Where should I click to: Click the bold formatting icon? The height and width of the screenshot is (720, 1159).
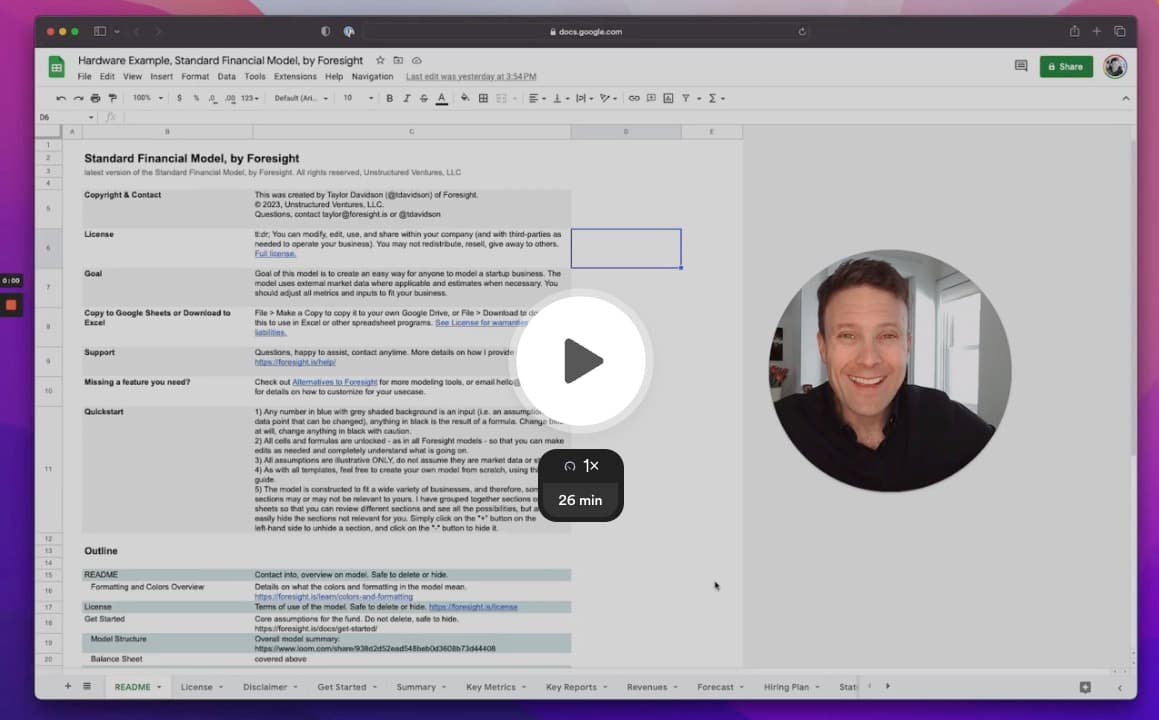coord(390,98)
